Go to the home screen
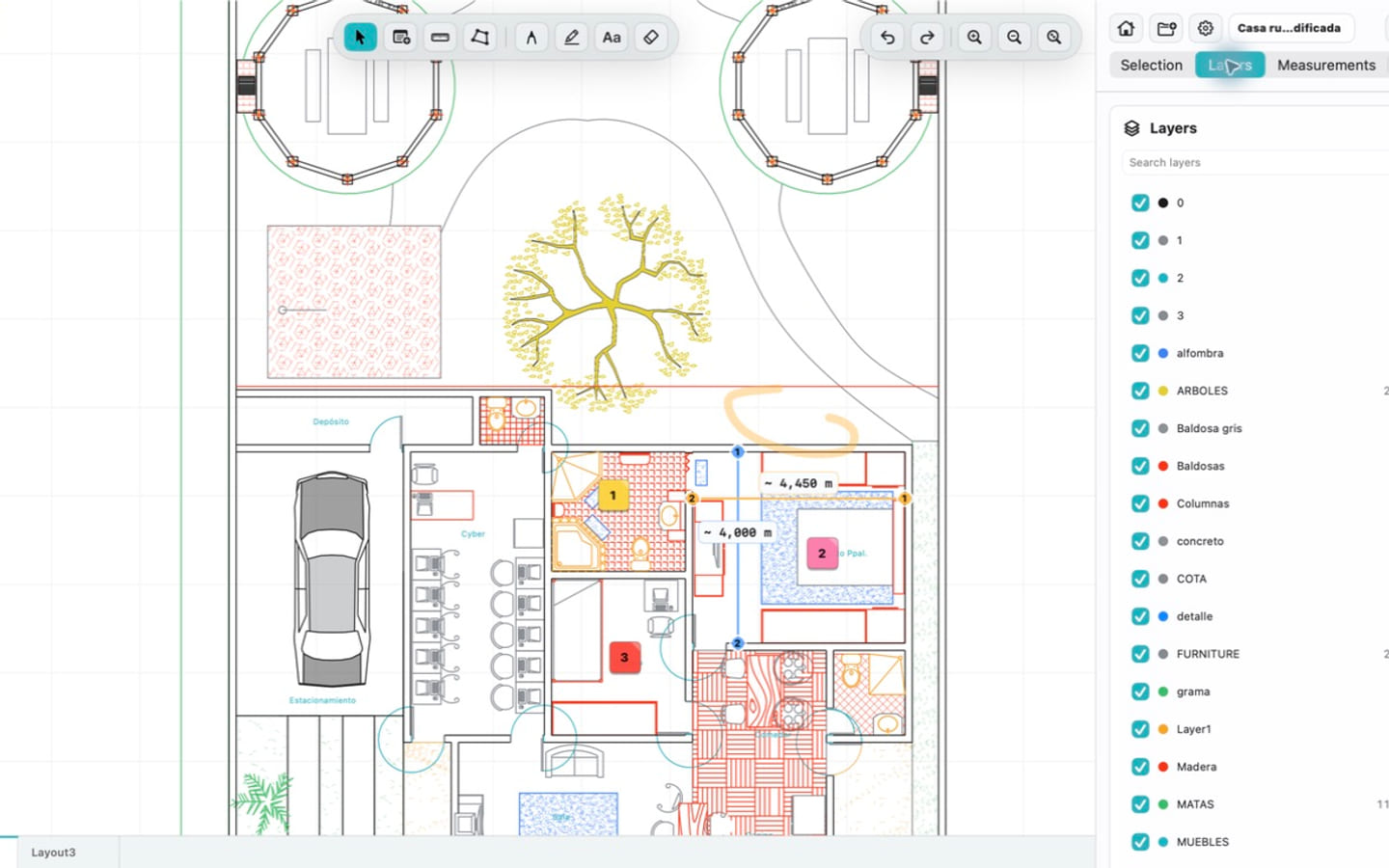Image resolution: width=1389 pixels, height=868 pixels. pyautogui.click(x=1126, y=28)
